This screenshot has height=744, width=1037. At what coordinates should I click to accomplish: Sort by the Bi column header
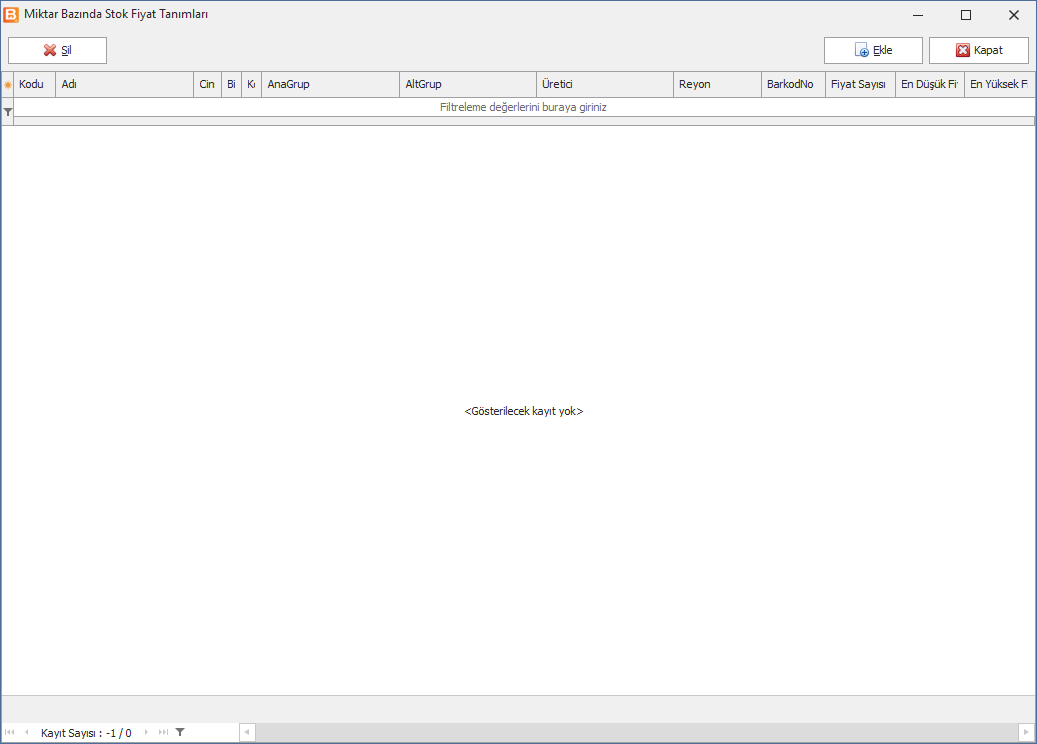pyautogui.click(x=231, y=85)
